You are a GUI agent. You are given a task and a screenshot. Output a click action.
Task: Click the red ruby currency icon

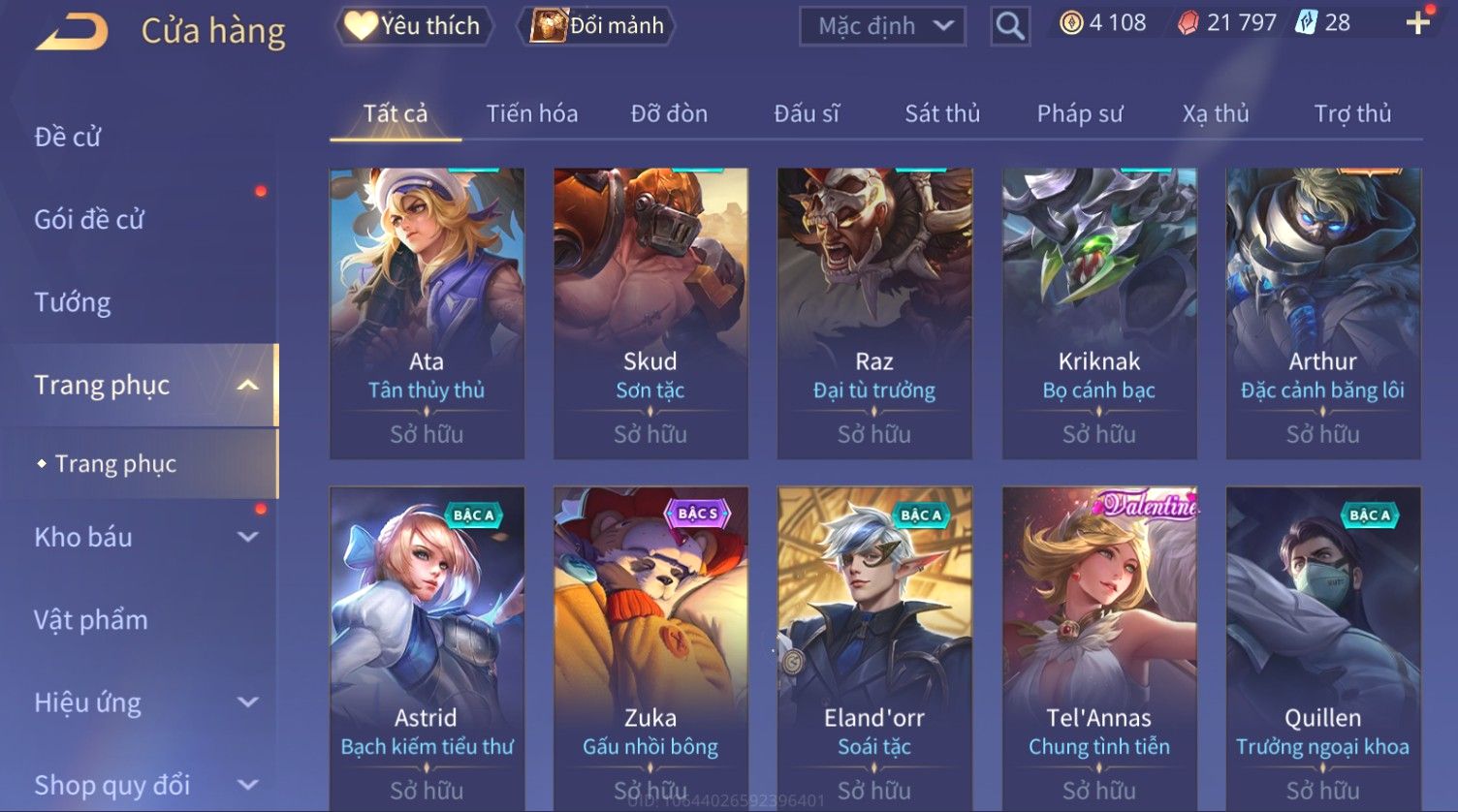1188,23
